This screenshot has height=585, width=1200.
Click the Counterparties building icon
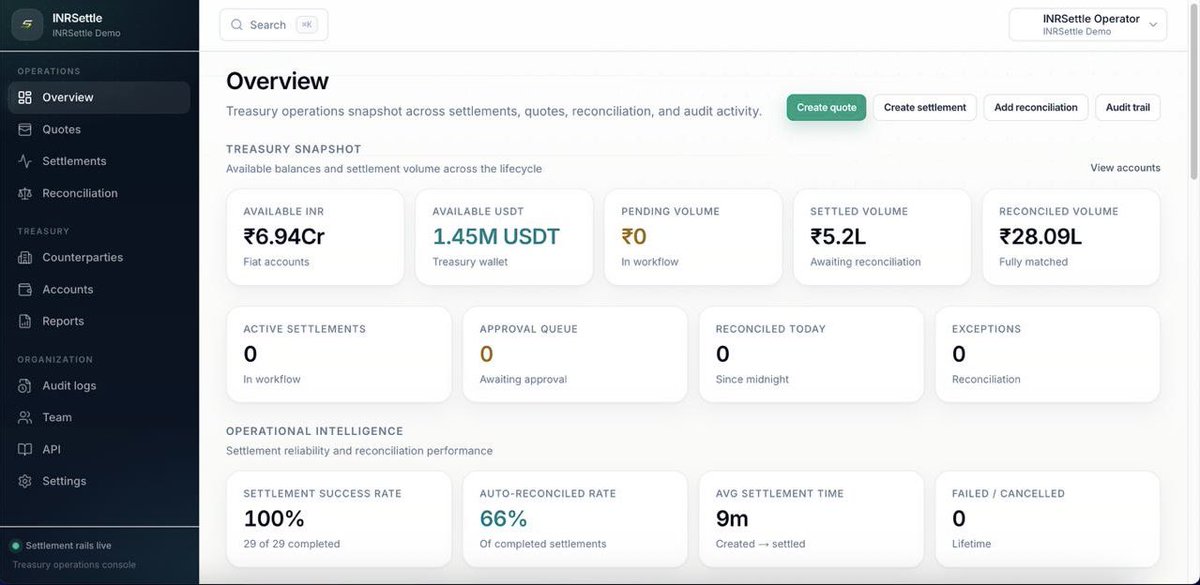25,257
